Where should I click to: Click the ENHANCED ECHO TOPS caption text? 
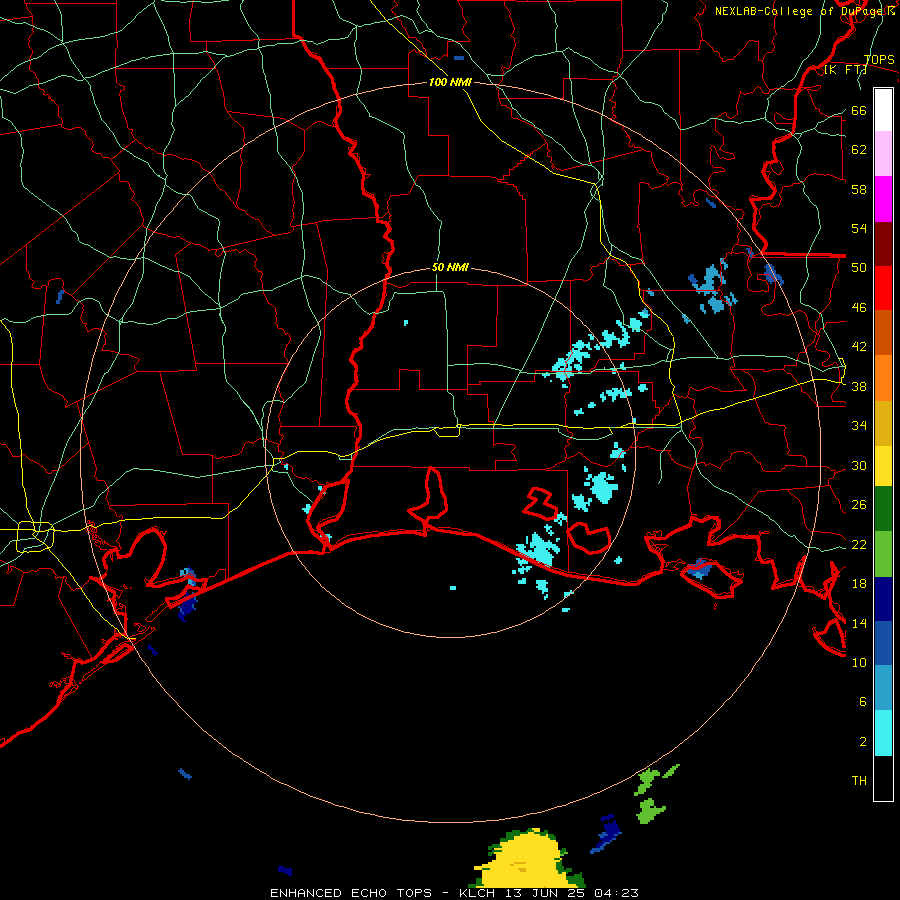click(x=351, y=893)
